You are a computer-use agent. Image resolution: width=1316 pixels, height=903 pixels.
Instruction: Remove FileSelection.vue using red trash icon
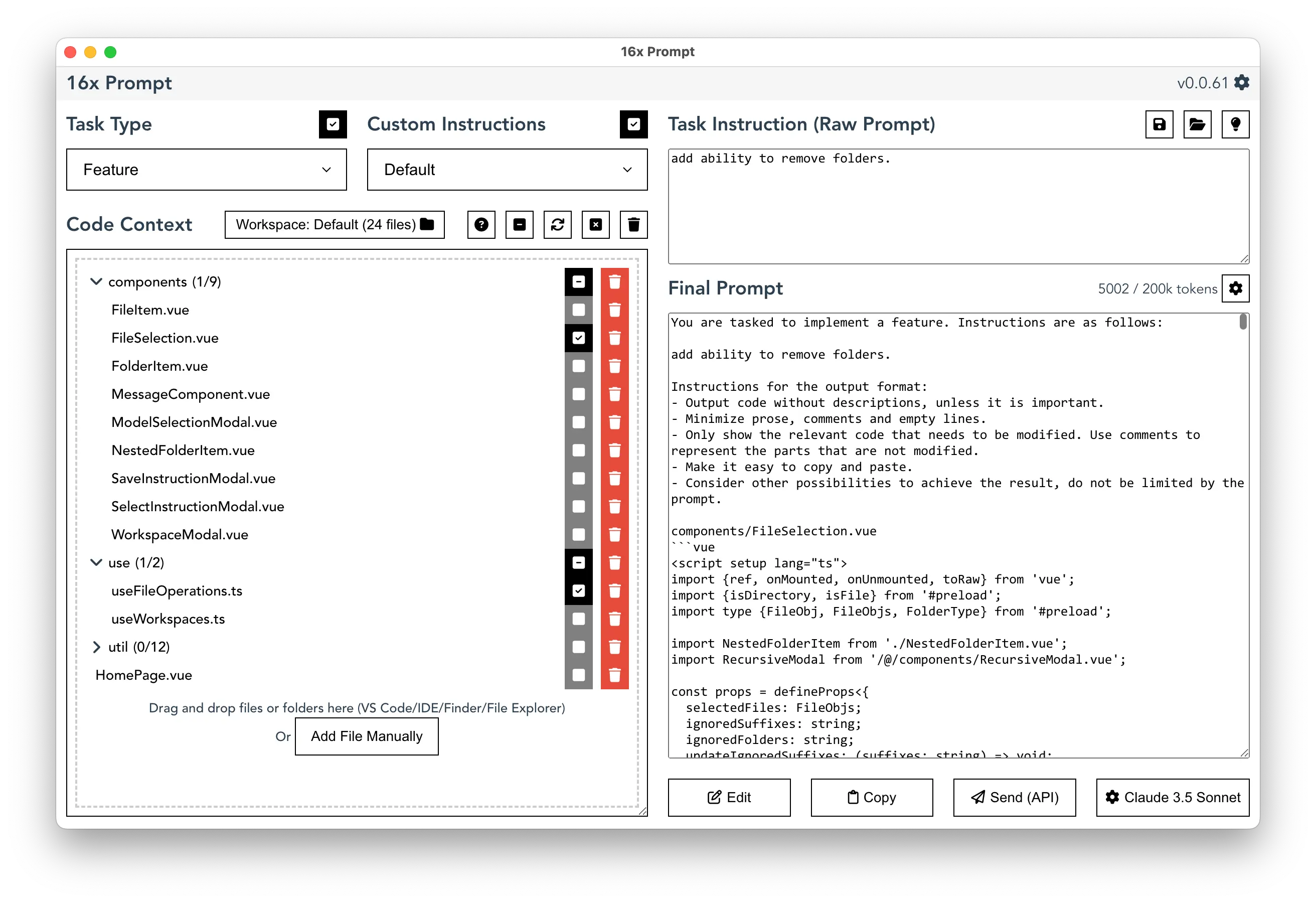point(614,338)
